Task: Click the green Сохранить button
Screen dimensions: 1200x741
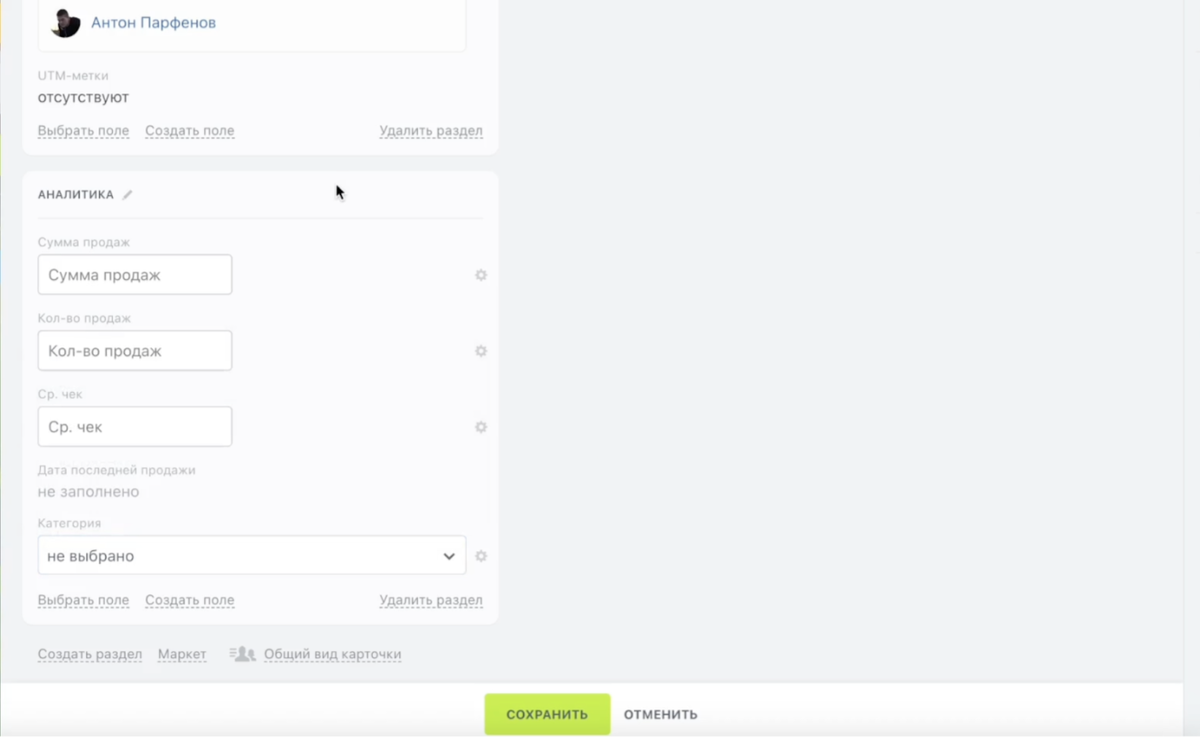Action: [547, 714]
